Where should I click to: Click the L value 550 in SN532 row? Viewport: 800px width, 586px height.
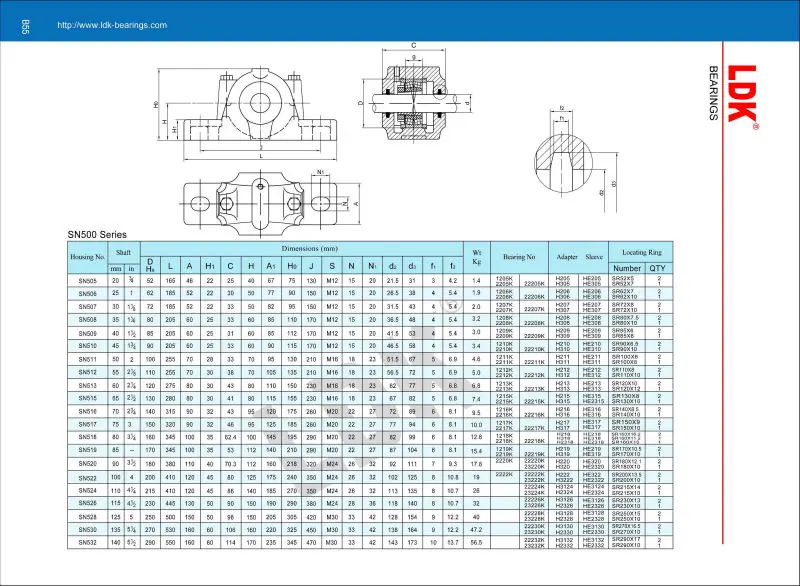pyautogui.click(x=170, y=543)
